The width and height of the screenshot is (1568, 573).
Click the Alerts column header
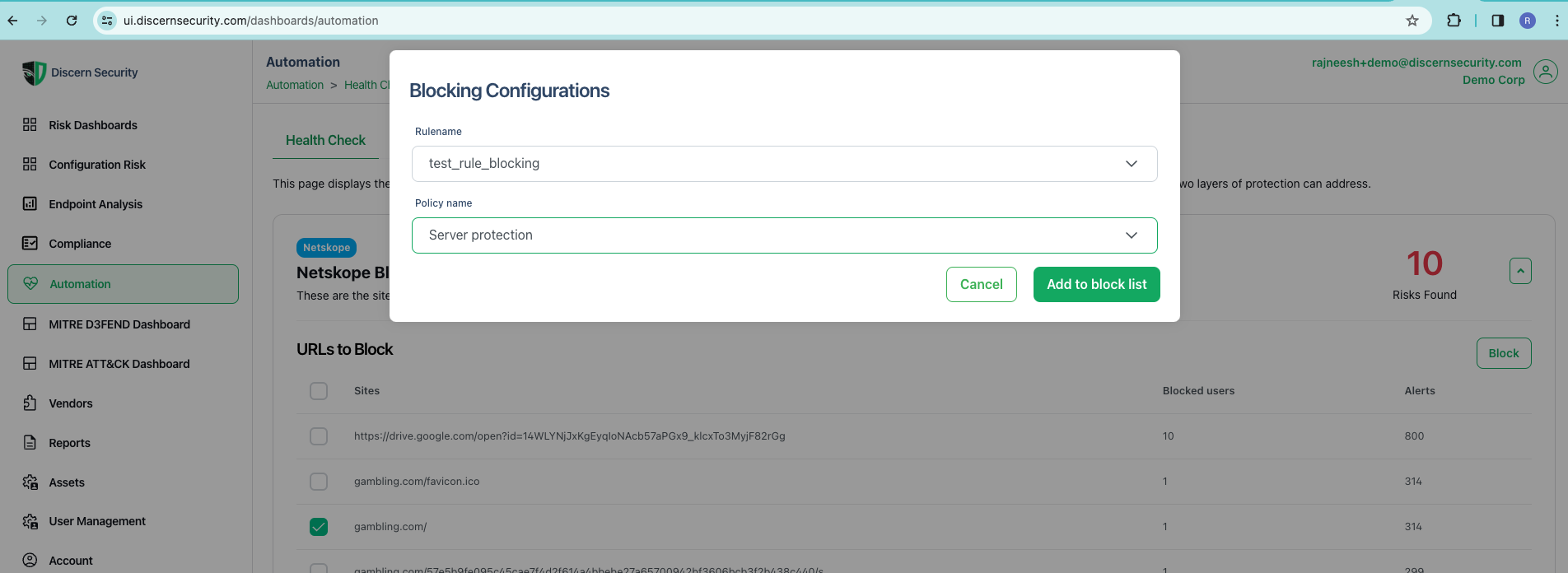tap(1420, 391)
